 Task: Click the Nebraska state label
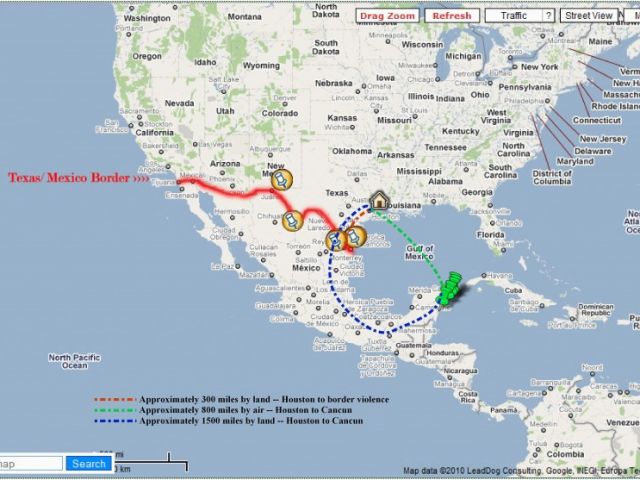333,83
